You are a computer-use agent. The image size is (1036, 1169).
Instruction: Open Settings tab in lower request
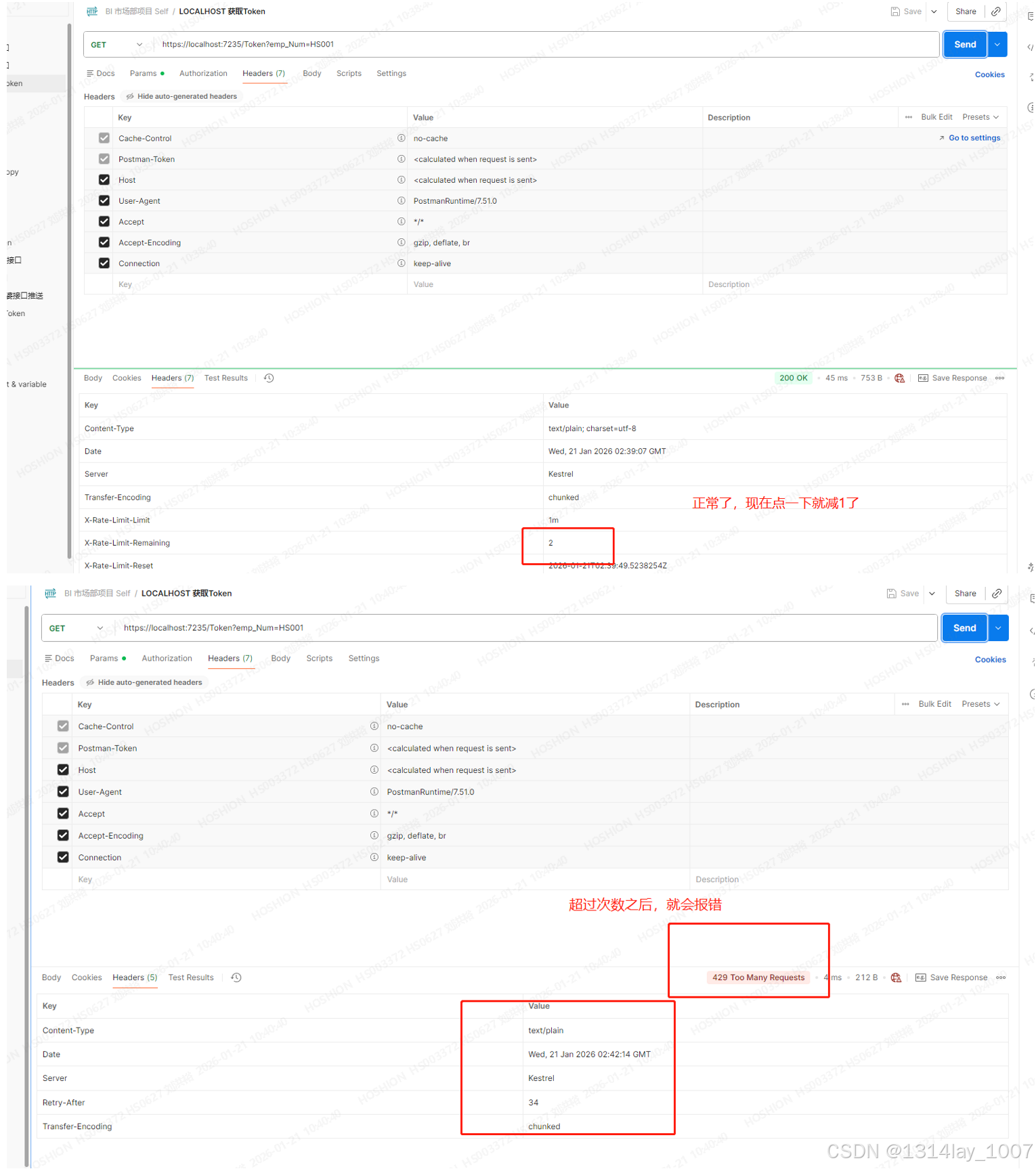tap(364, 658)
